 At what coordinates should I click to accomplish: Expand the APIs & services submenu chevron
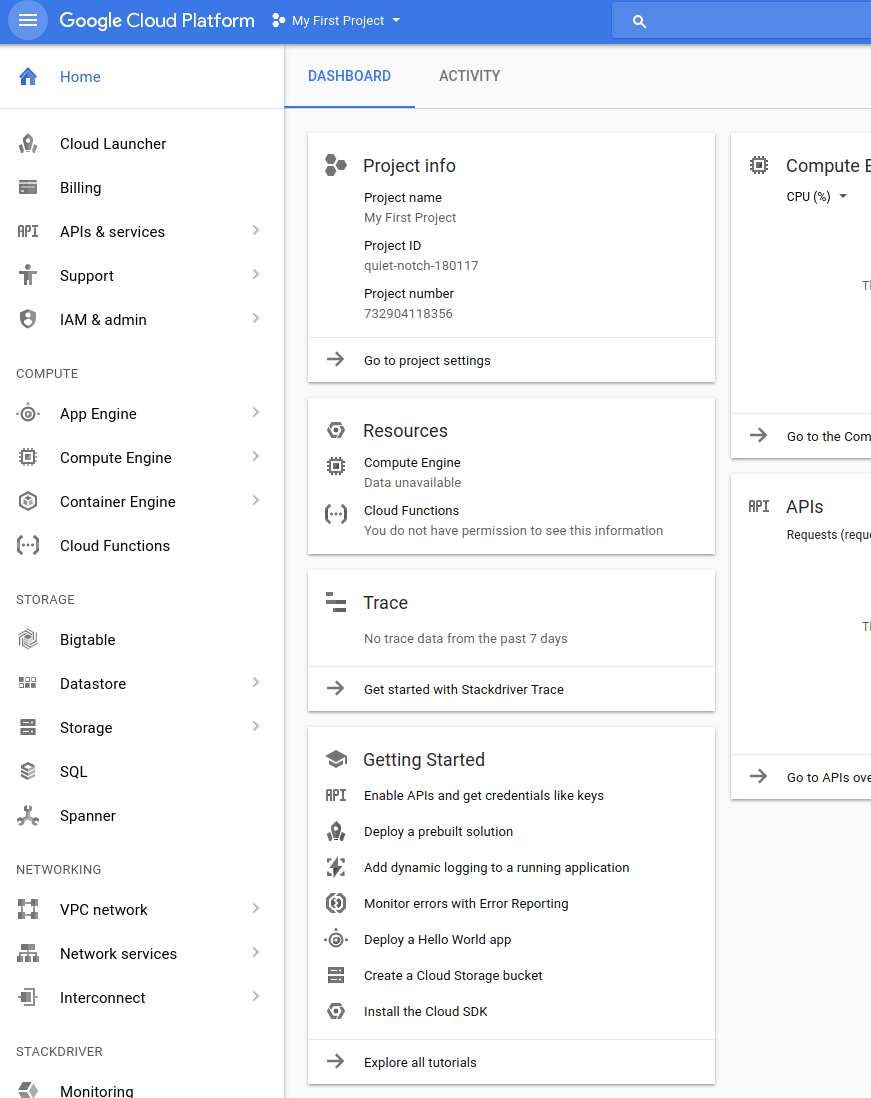tap(256, 230)
